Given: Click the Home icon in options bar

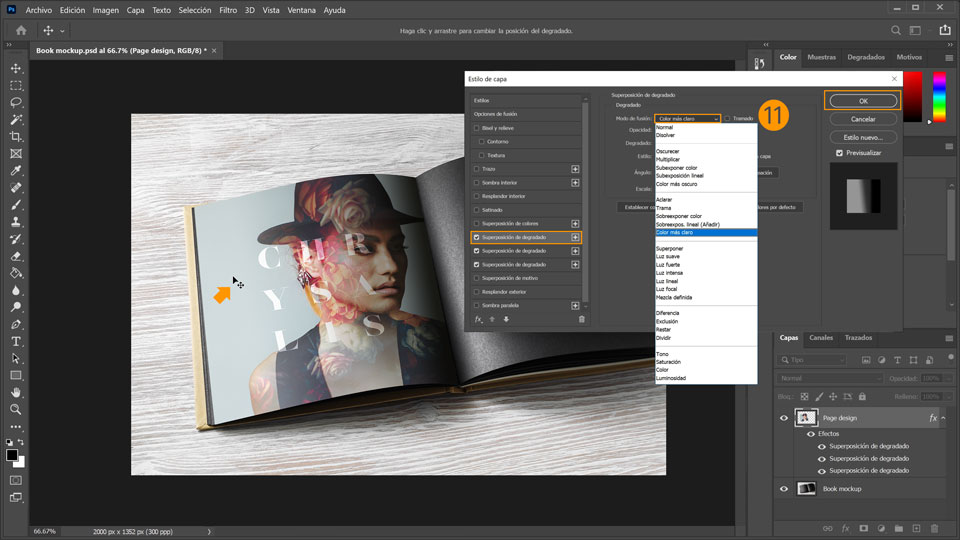Looking at the screenshot, I should [21, 30].
